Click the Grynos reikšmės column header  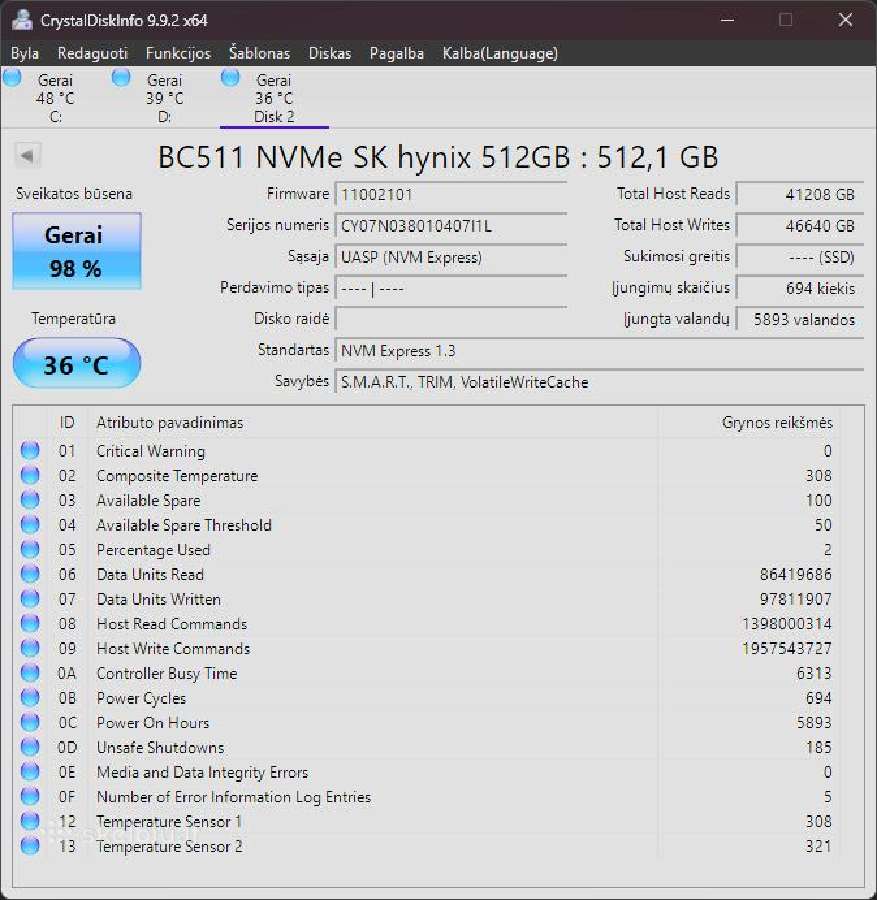(x=777, y=422)
